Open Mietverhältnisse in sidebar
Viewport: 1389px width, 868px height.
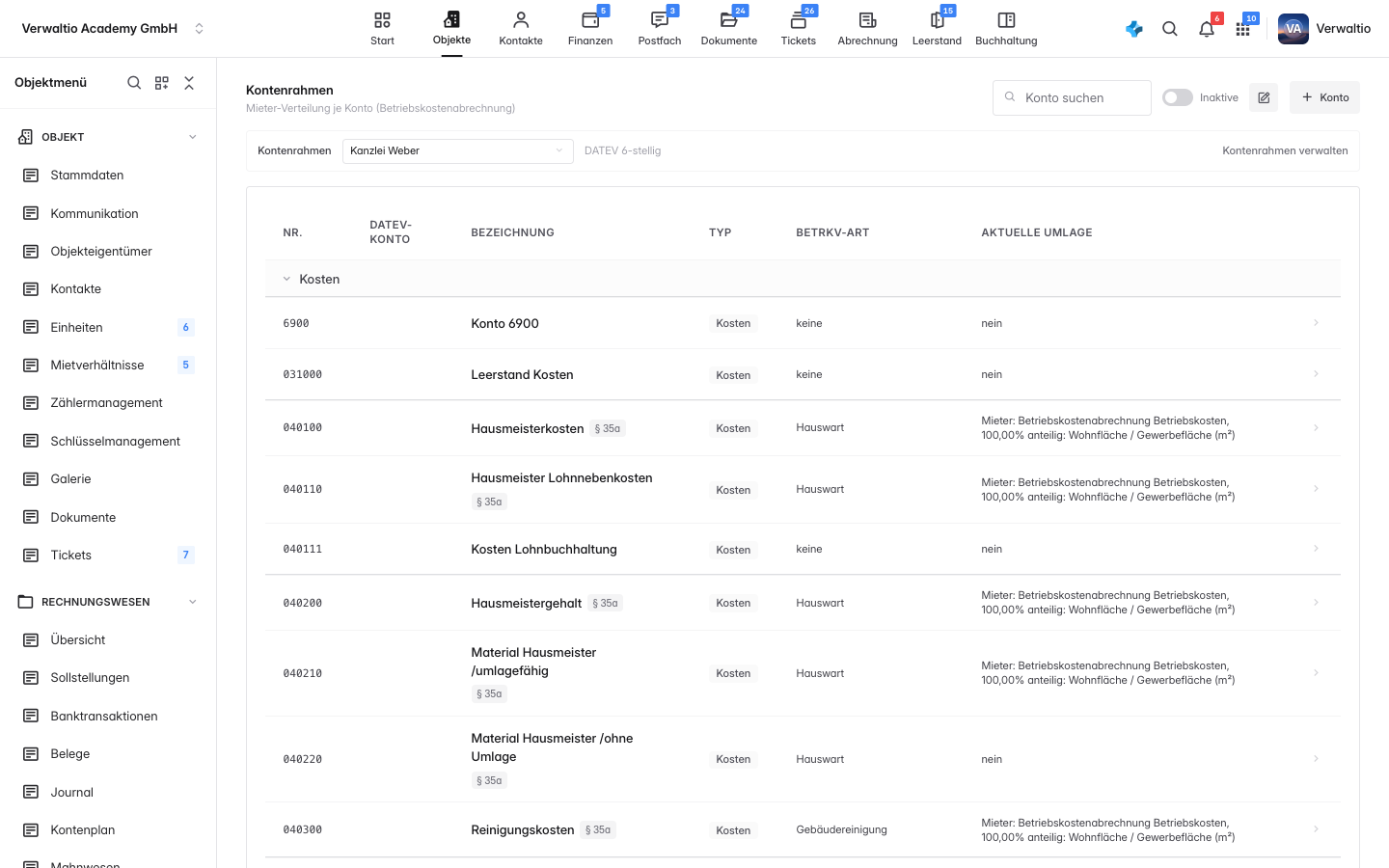tap(108, 366)
